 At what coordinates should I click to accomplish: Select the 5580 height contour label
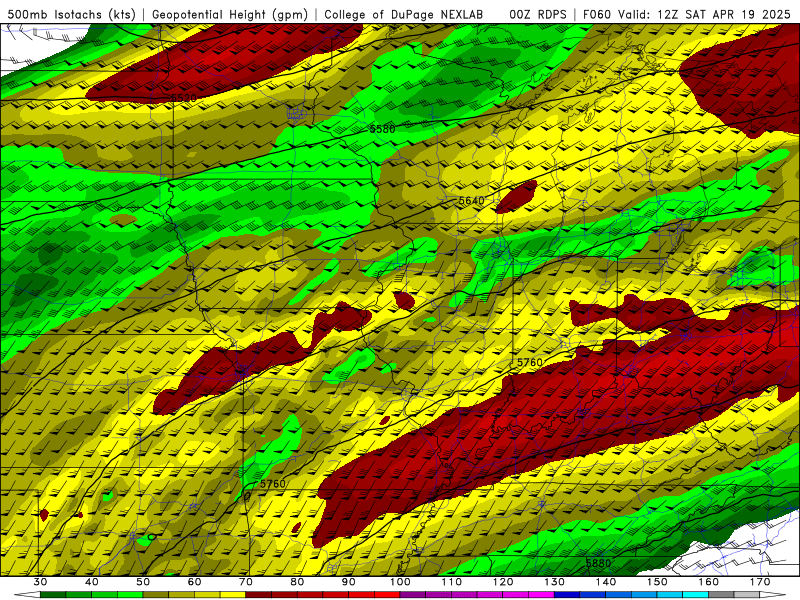click(382, 129)
